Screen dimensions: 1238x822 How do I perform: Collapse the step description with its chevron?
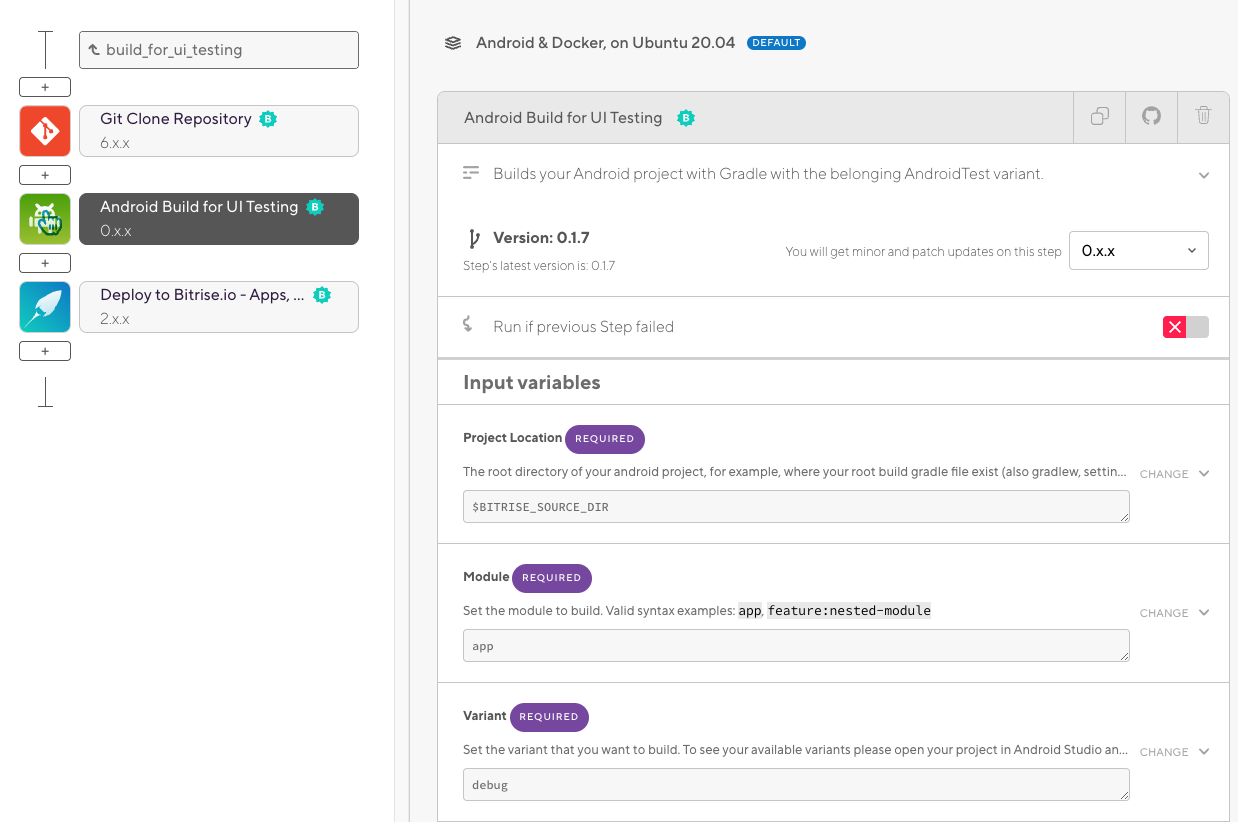[x=1204, y=174]
